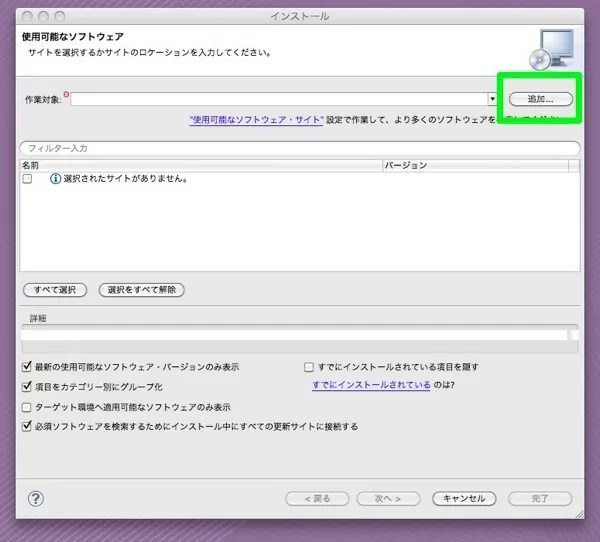Click the 完了 button

540,498
